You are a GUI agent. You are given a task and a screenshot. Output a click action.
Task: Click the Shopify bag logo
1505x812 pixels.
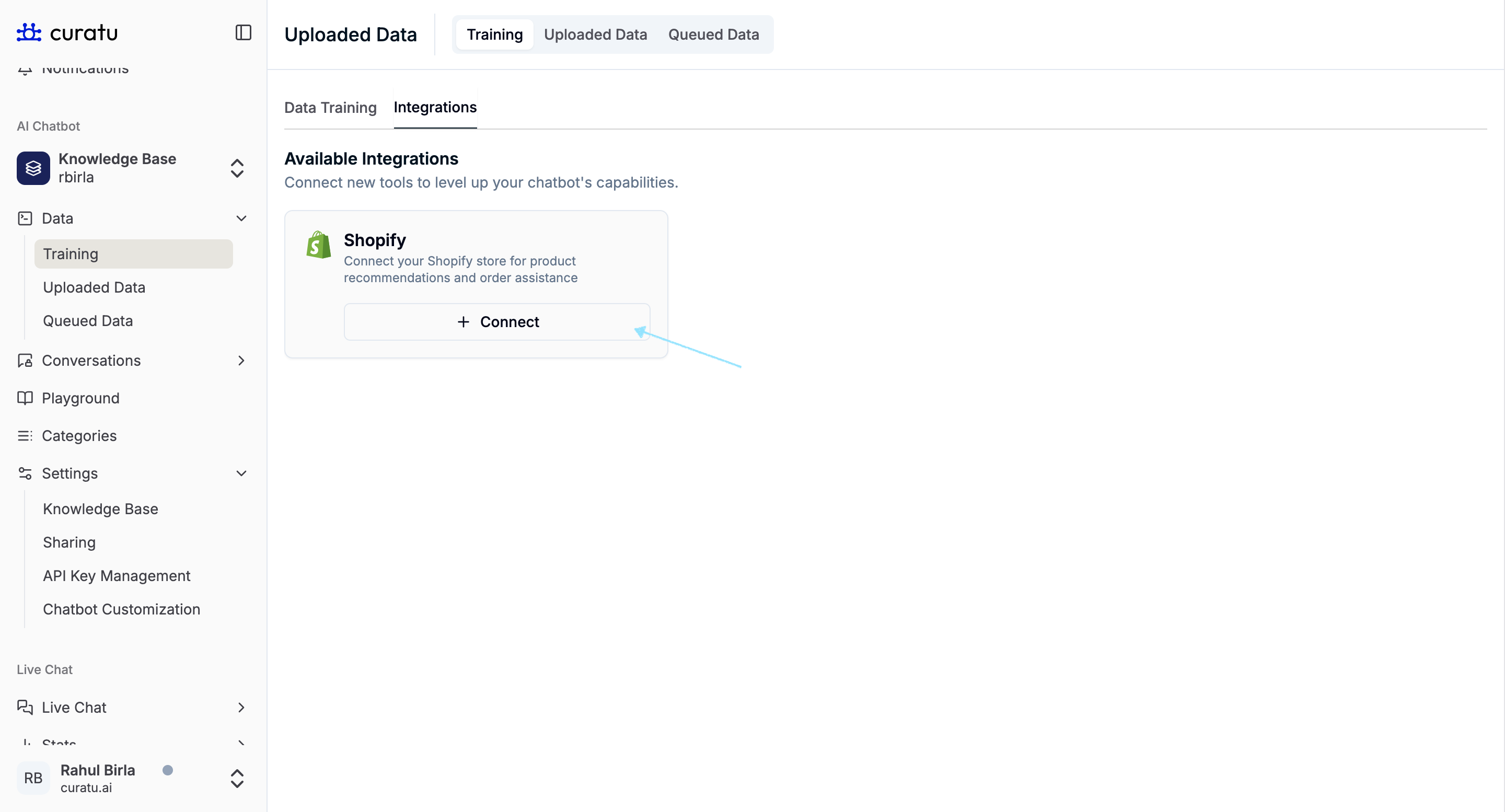(318, 245)
